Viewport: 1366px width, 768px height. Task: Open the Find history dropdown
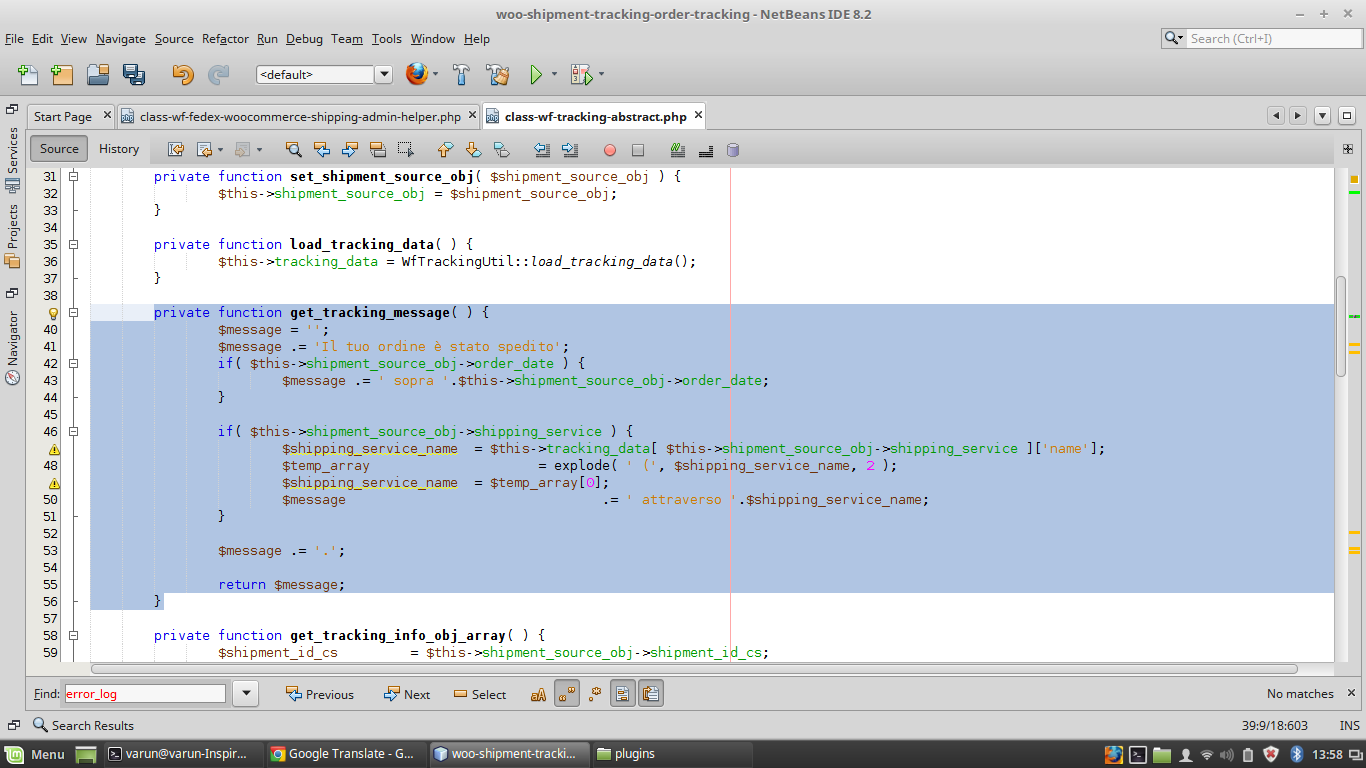click(x=246, y=694)
